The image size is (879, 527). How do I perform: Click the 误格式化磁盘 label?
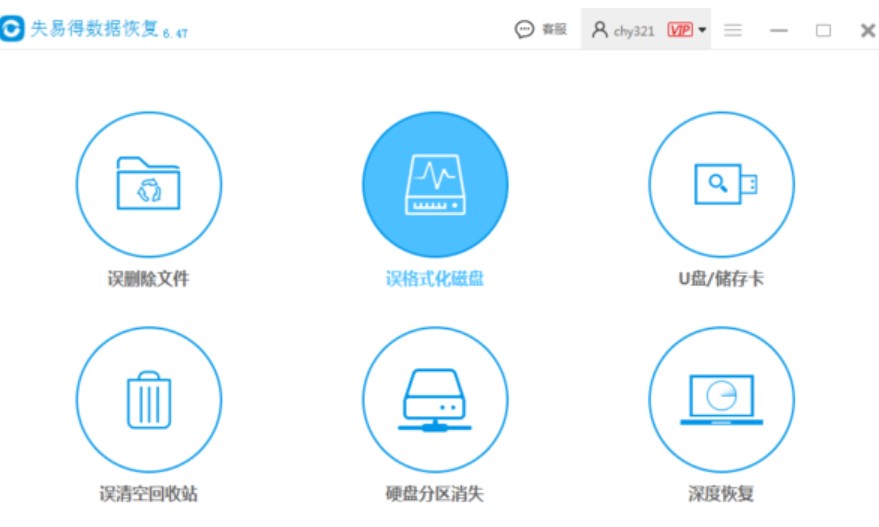435,279
